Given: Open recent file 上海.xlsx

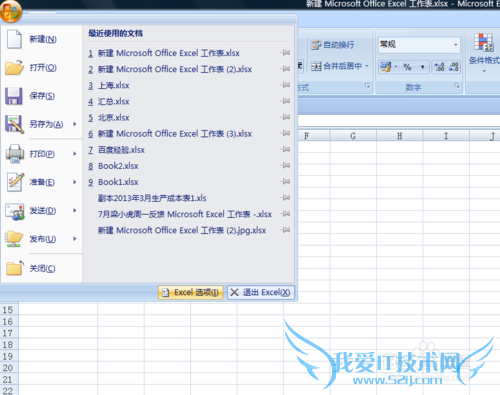Looking at the screenshot, I should point(113,85).
